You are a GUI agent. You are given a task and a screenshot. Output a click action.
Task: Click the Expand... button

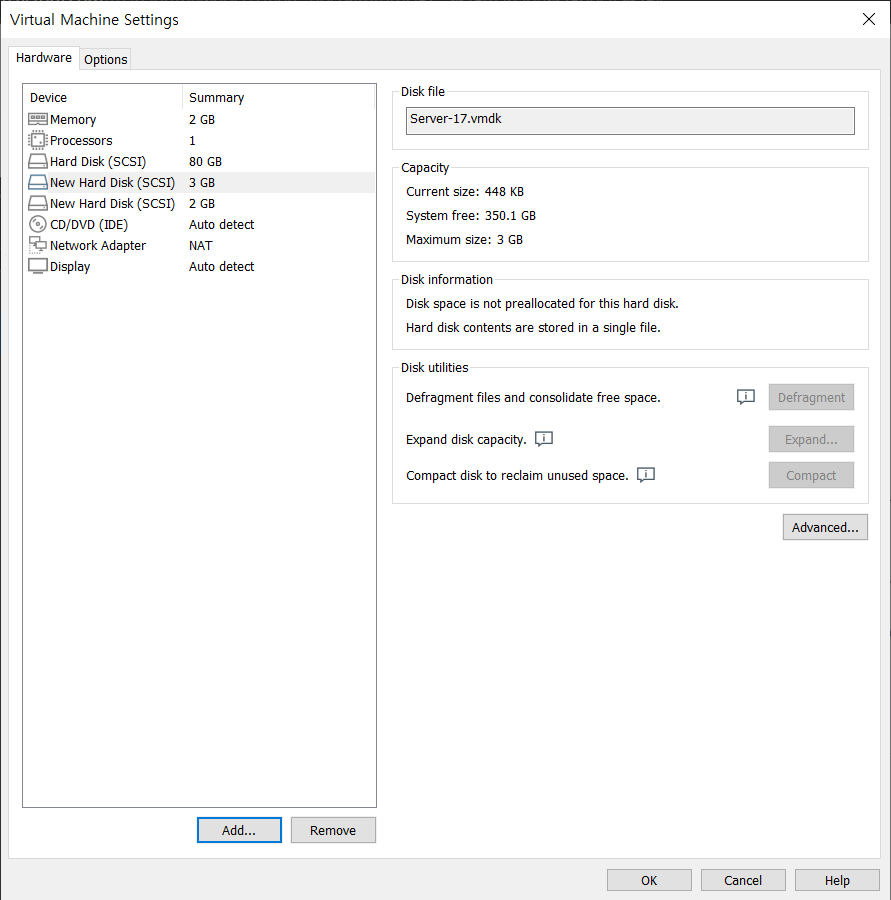coord(811,439)
